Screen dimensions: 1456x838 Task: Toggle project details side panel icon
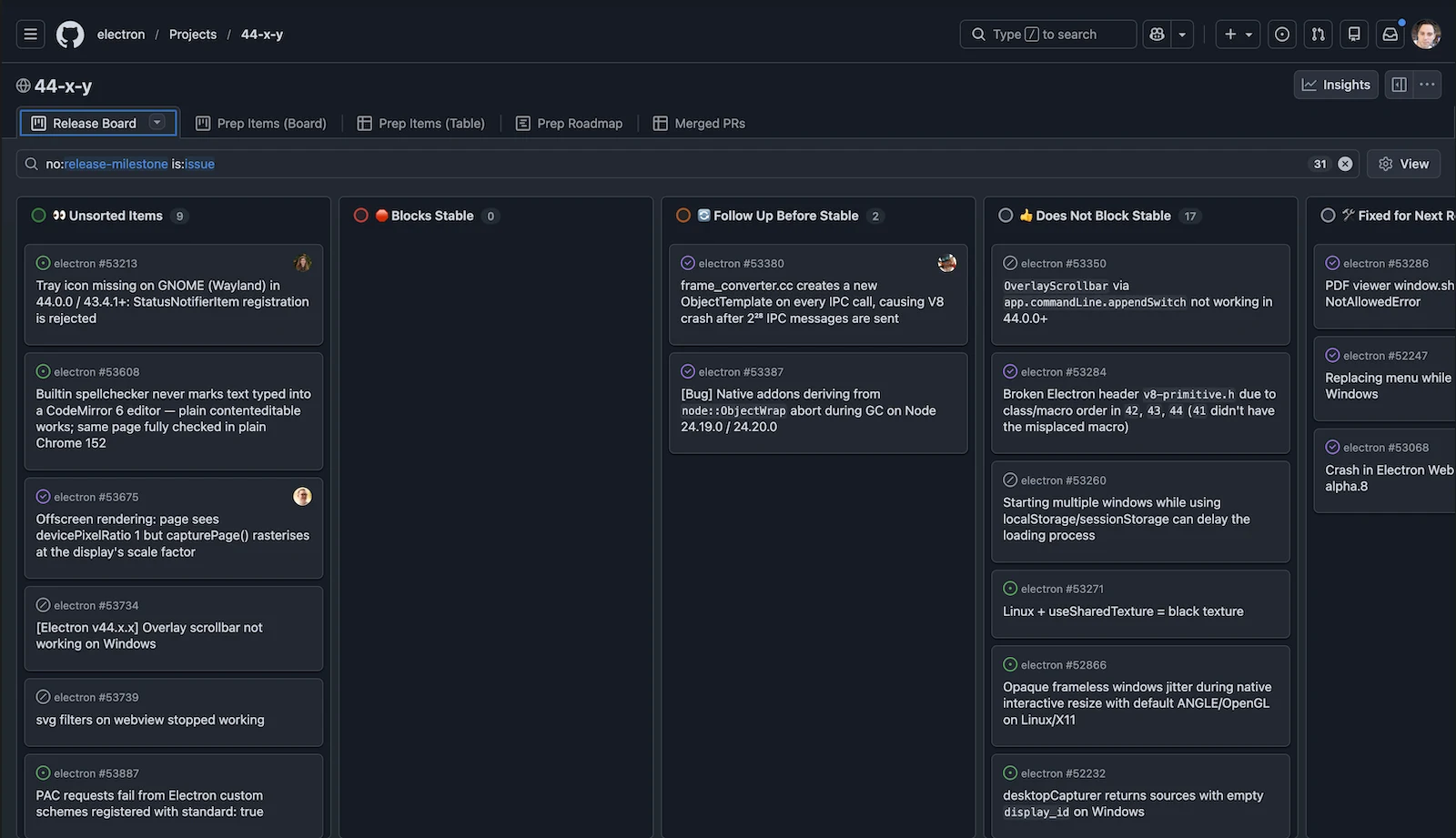[1400, 85]
